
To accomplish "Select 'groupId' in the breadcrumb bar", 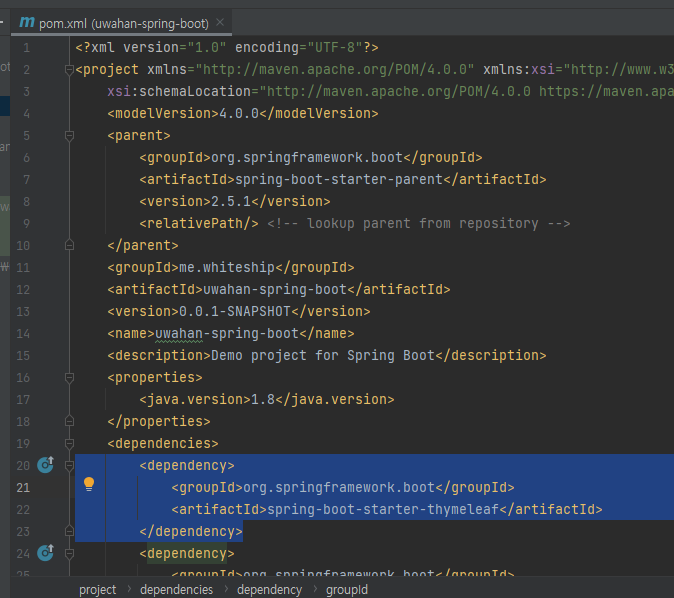I will (346, 589).
